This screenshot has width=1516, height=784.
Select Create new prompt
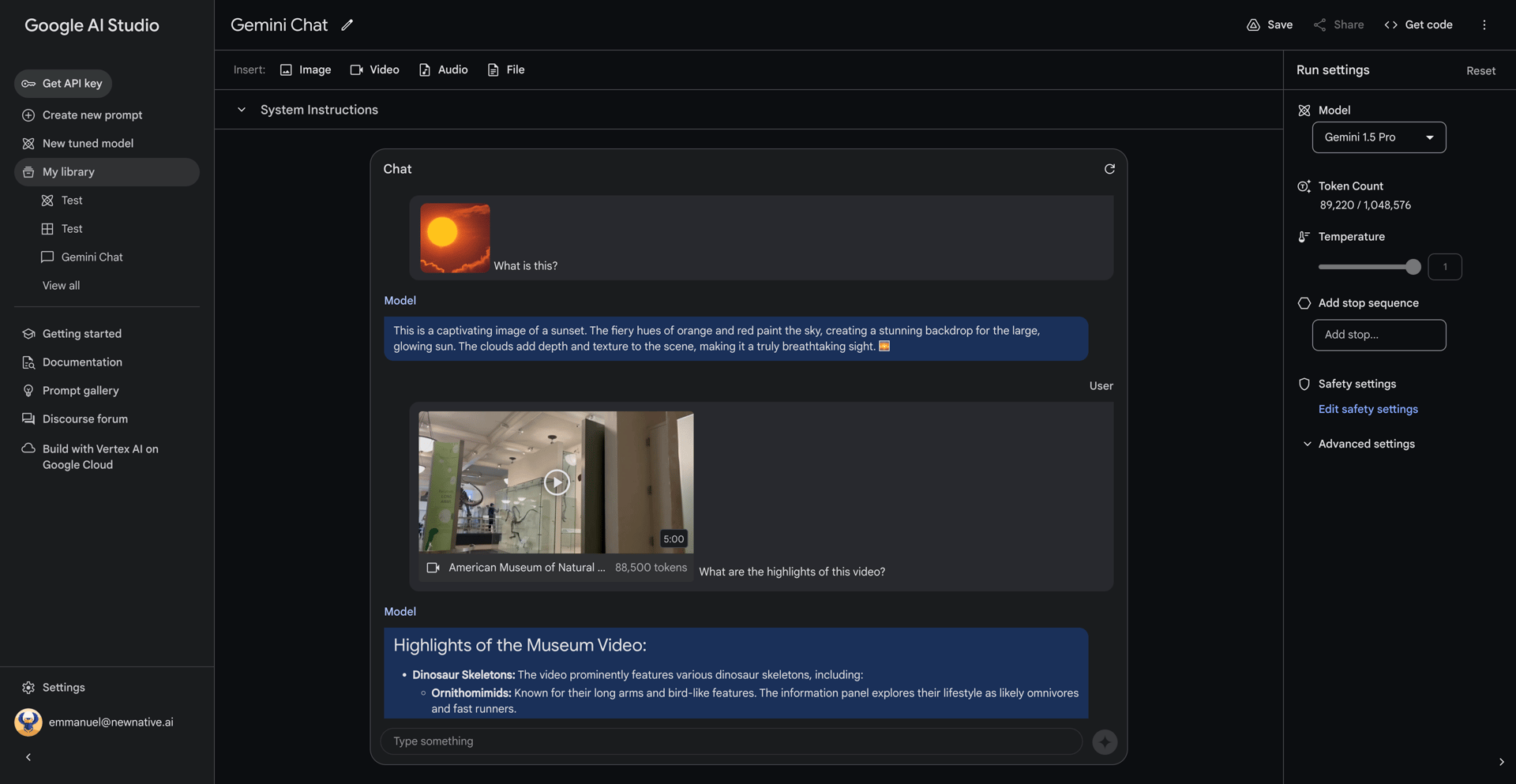pyautogui.click(x=92, y=114)
